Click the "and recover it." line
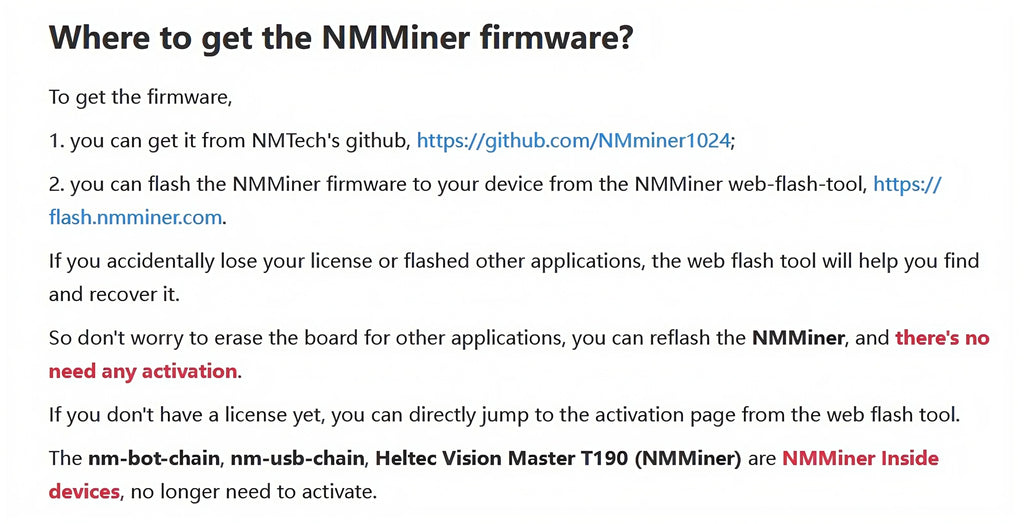1024x524 pixels. click(x=113, y=294)
